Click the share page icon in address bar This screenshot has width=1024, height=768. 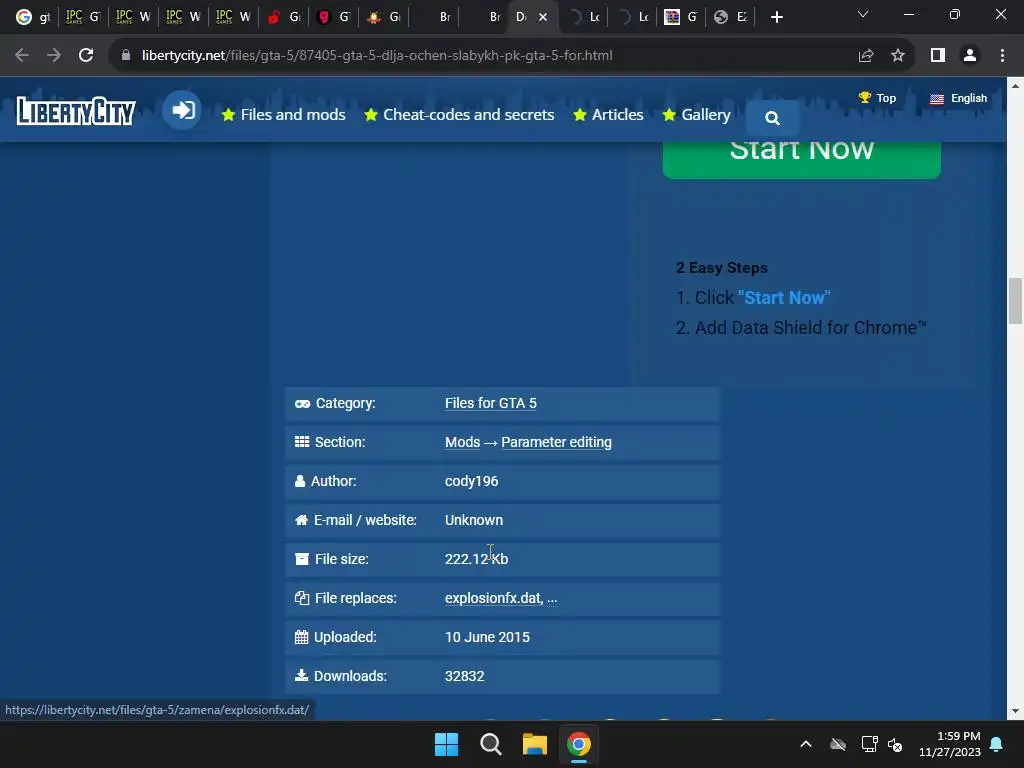point(866,56)
